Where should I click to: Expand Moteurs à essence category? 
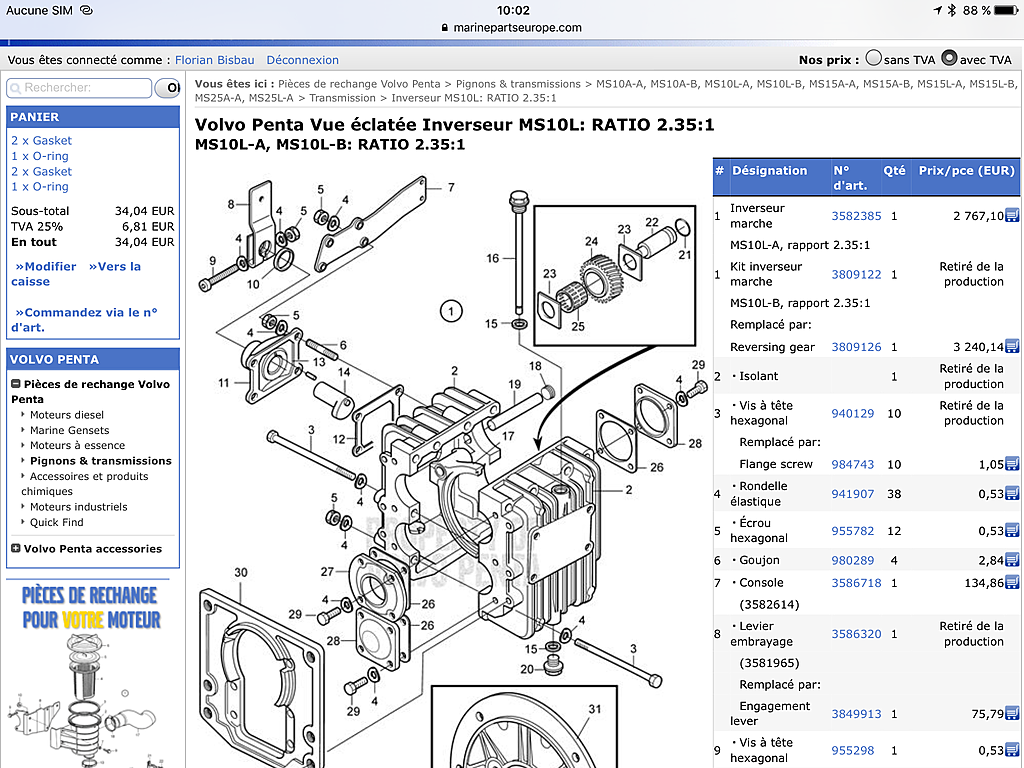point(77,445)
